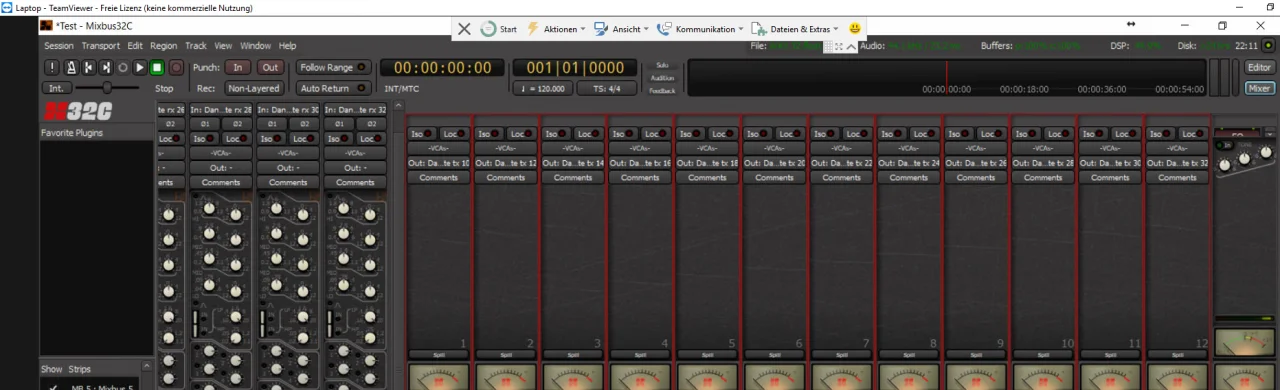Close the TeamViewer toolbar with X
The image size is (1280, 390).
pos(464,29)
